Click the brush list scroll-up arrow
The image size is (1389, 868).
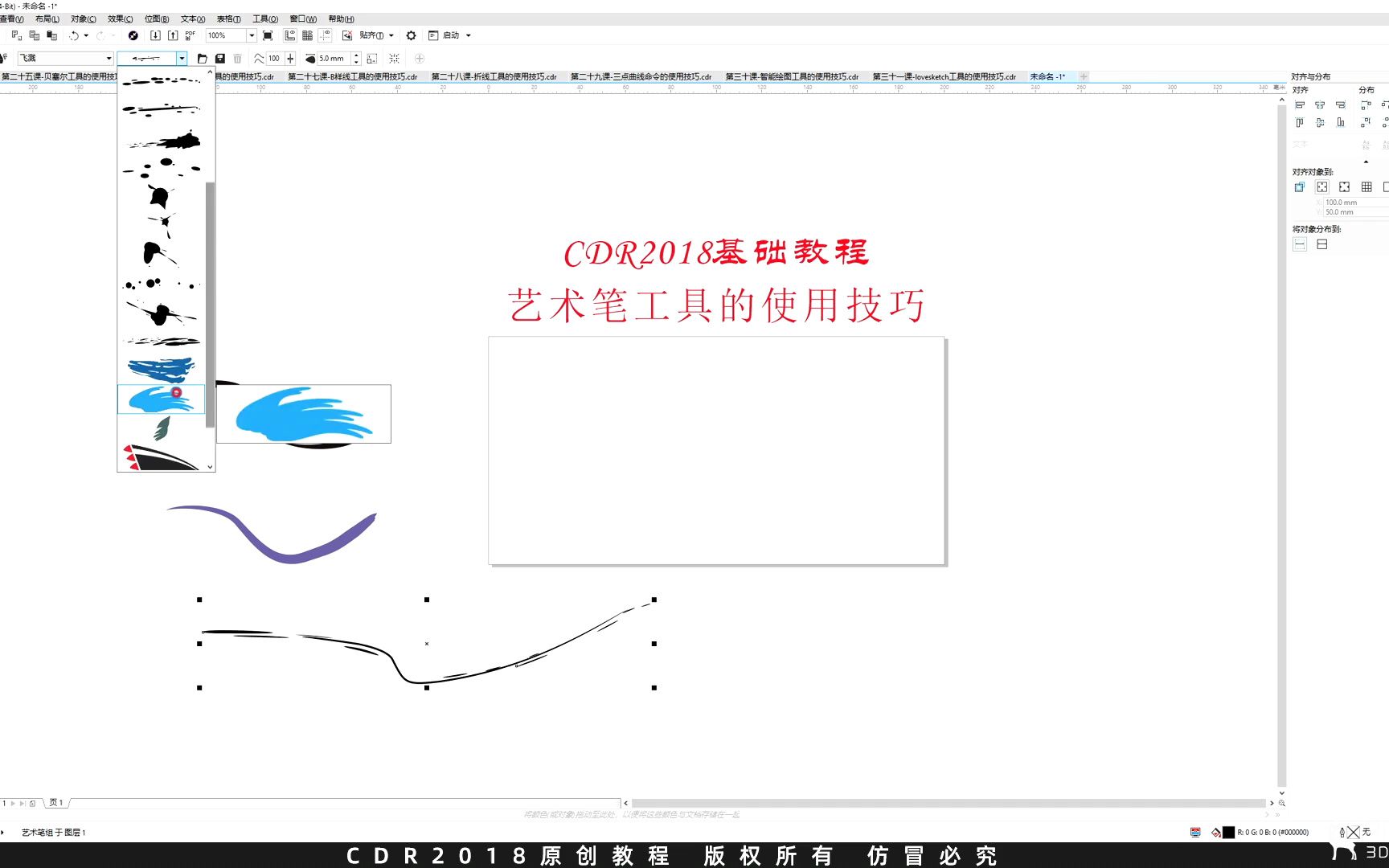[x=211, y=72]
